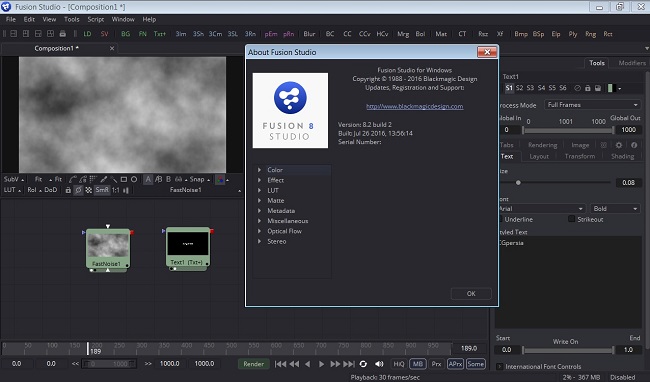Expand the Stereo category in the About dialog
Screen dimensions: 650x382
tap(259, 242)
